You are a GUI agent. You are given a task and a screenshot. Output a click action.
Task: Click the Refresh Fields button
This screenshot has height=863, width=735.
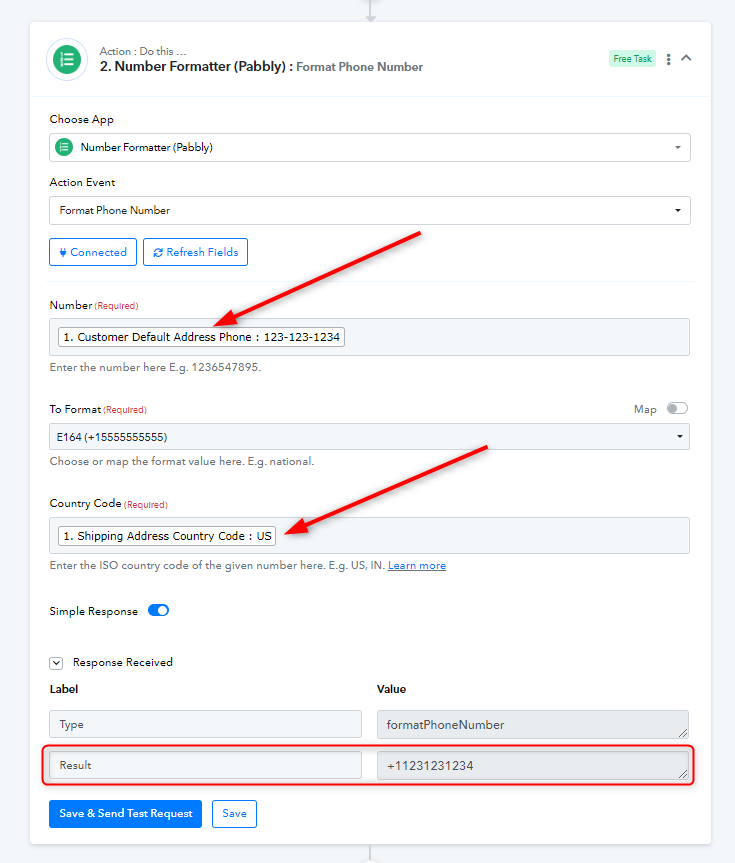coord(195,252)
